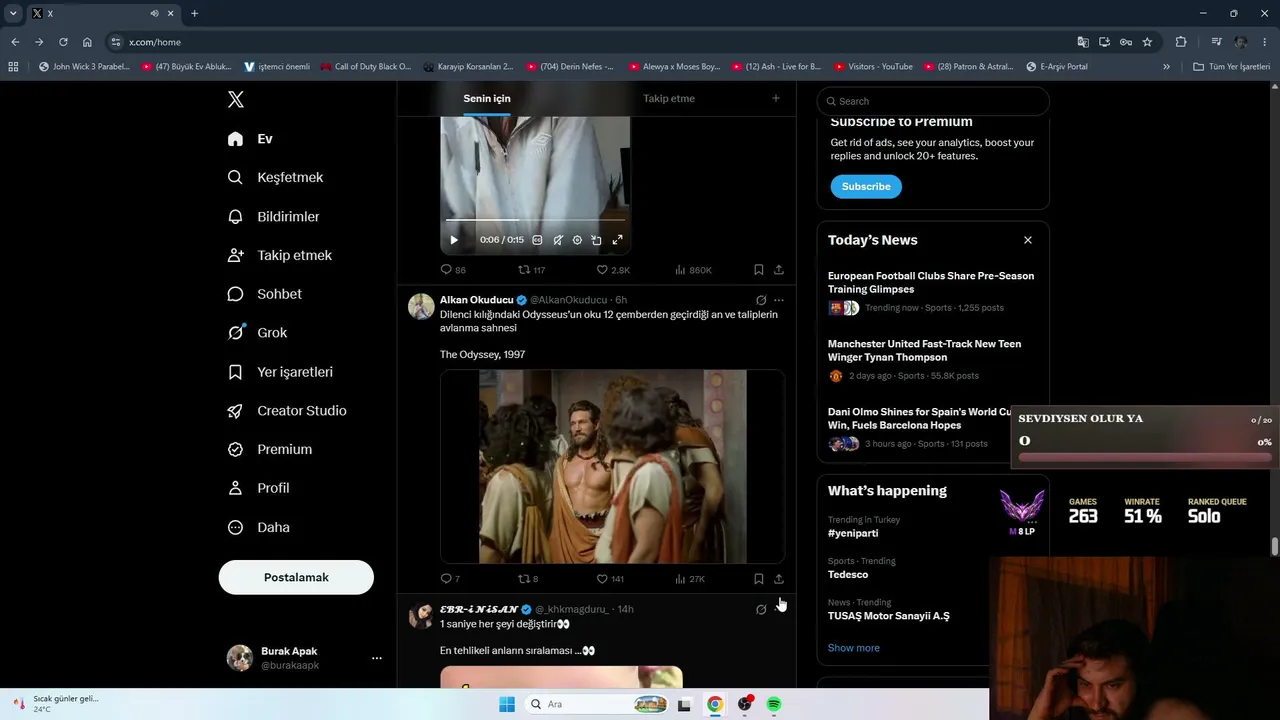The height and width of the screenshot is (720, 1280).
Task: Select the Senin için tab
Action: point(487,98)
